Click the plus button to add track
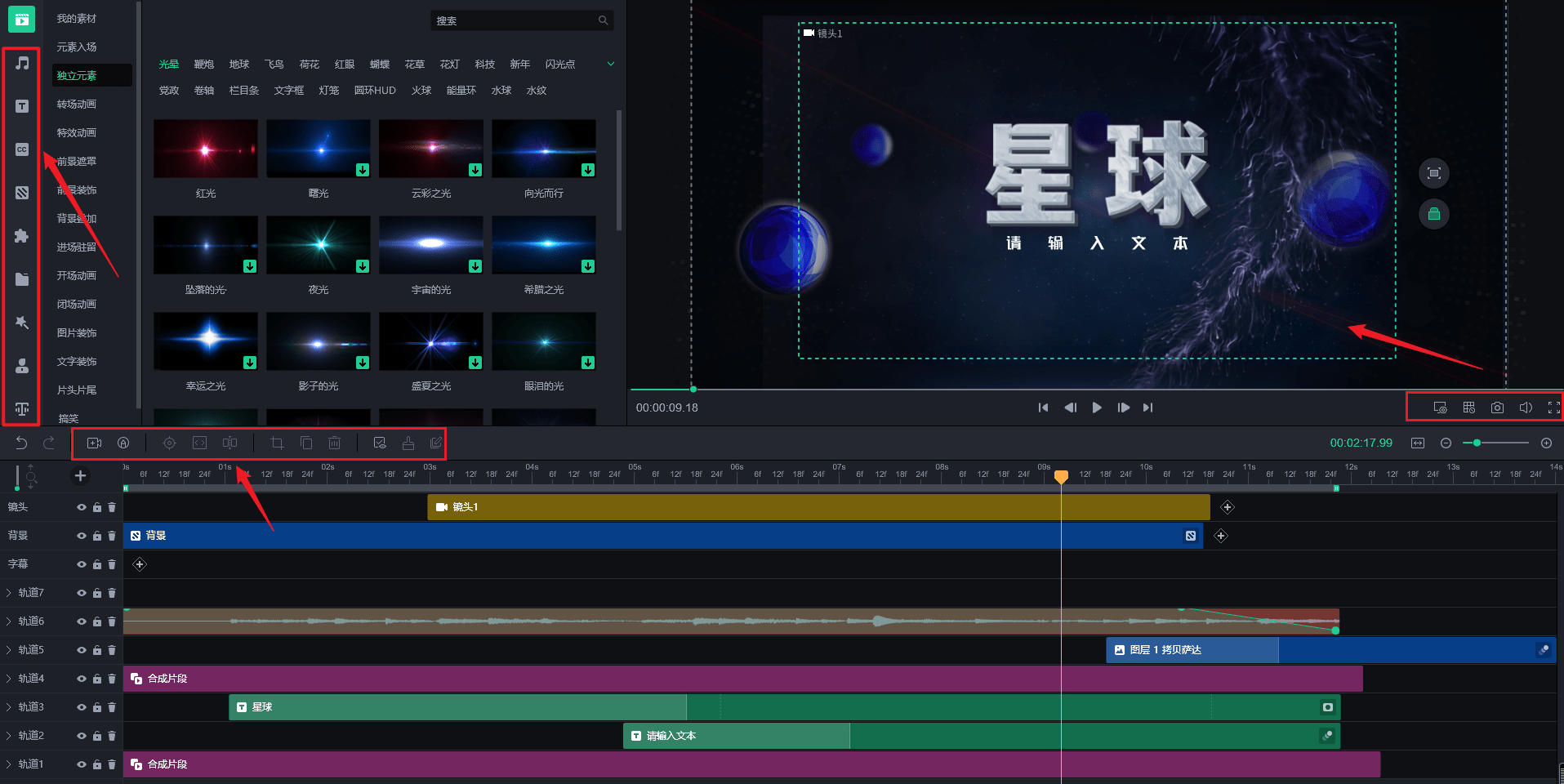 (x=80, y=475)
